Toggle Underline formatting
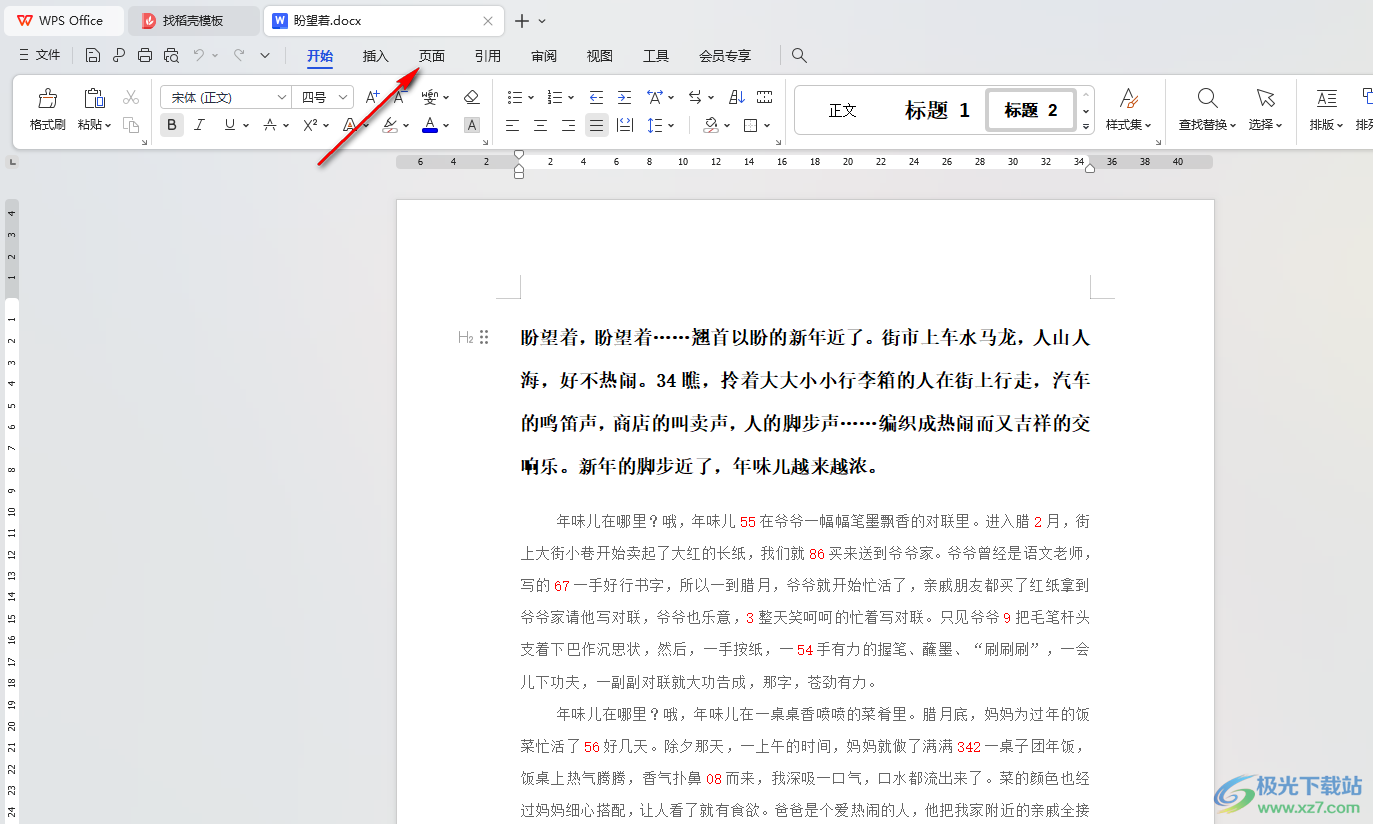 pyautogui.click(x=230, y=125)
